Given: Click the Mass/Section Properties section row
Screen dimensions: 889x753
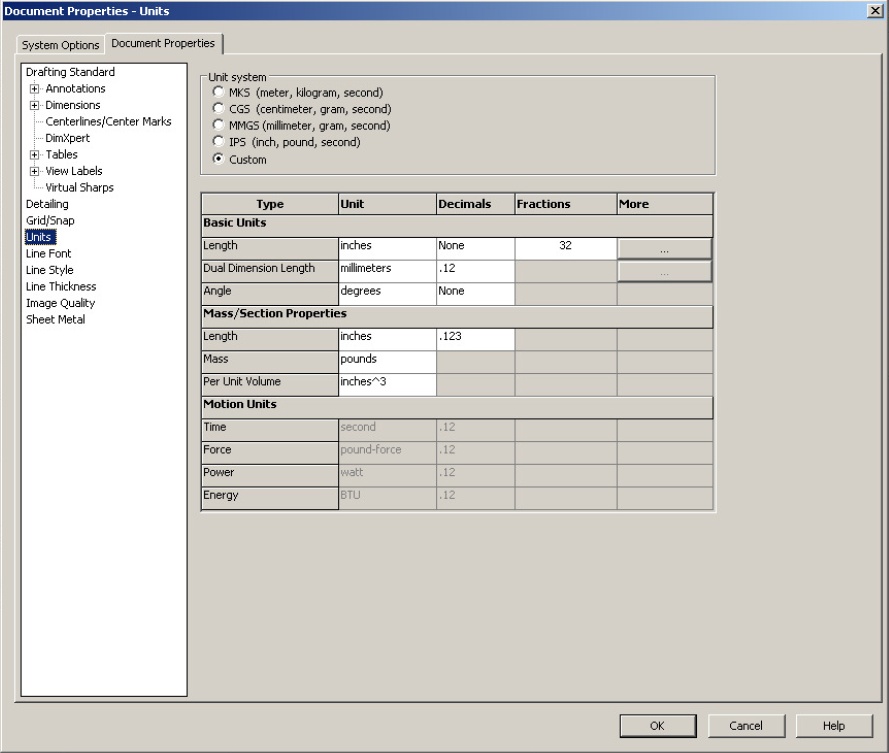Looking at the screenshot, I should click(x=457, y=316).
